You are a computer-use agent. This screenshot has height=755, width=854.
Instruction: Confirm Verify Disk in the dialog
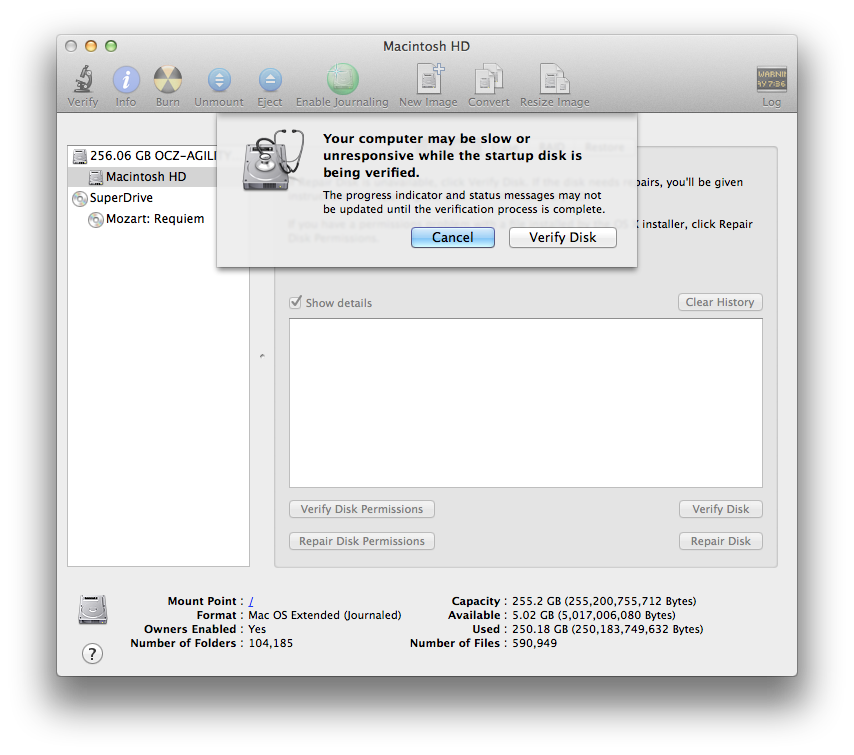(x=563, y=238)
